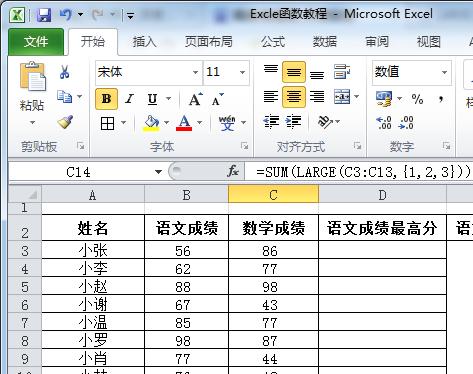
Task: Toggle horizontal Center alignment
Action: pyautogui.click(x=294, y=97)
